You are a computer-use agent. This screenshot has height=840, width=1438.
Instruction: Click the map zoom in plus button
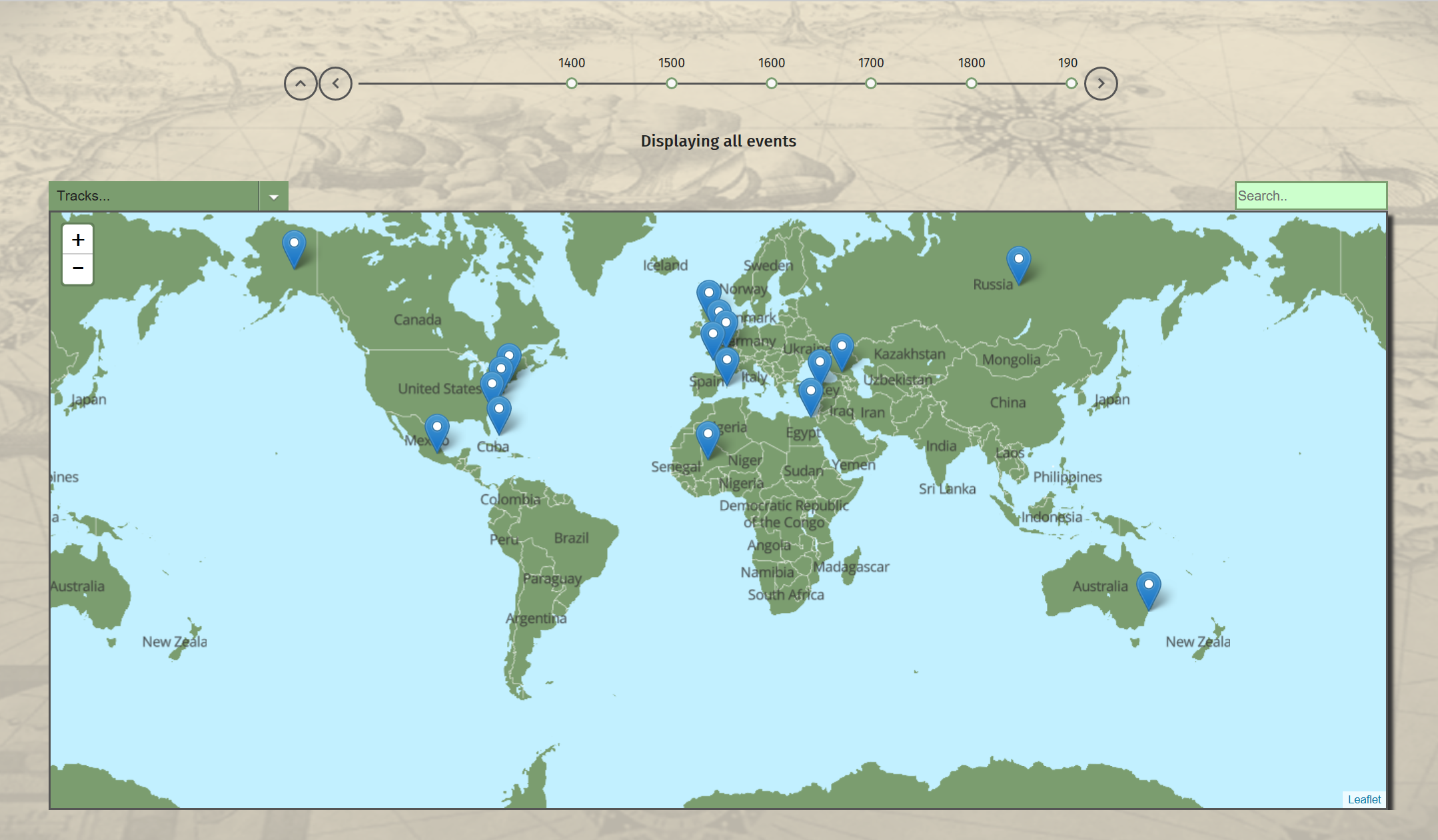pos(78,240)
